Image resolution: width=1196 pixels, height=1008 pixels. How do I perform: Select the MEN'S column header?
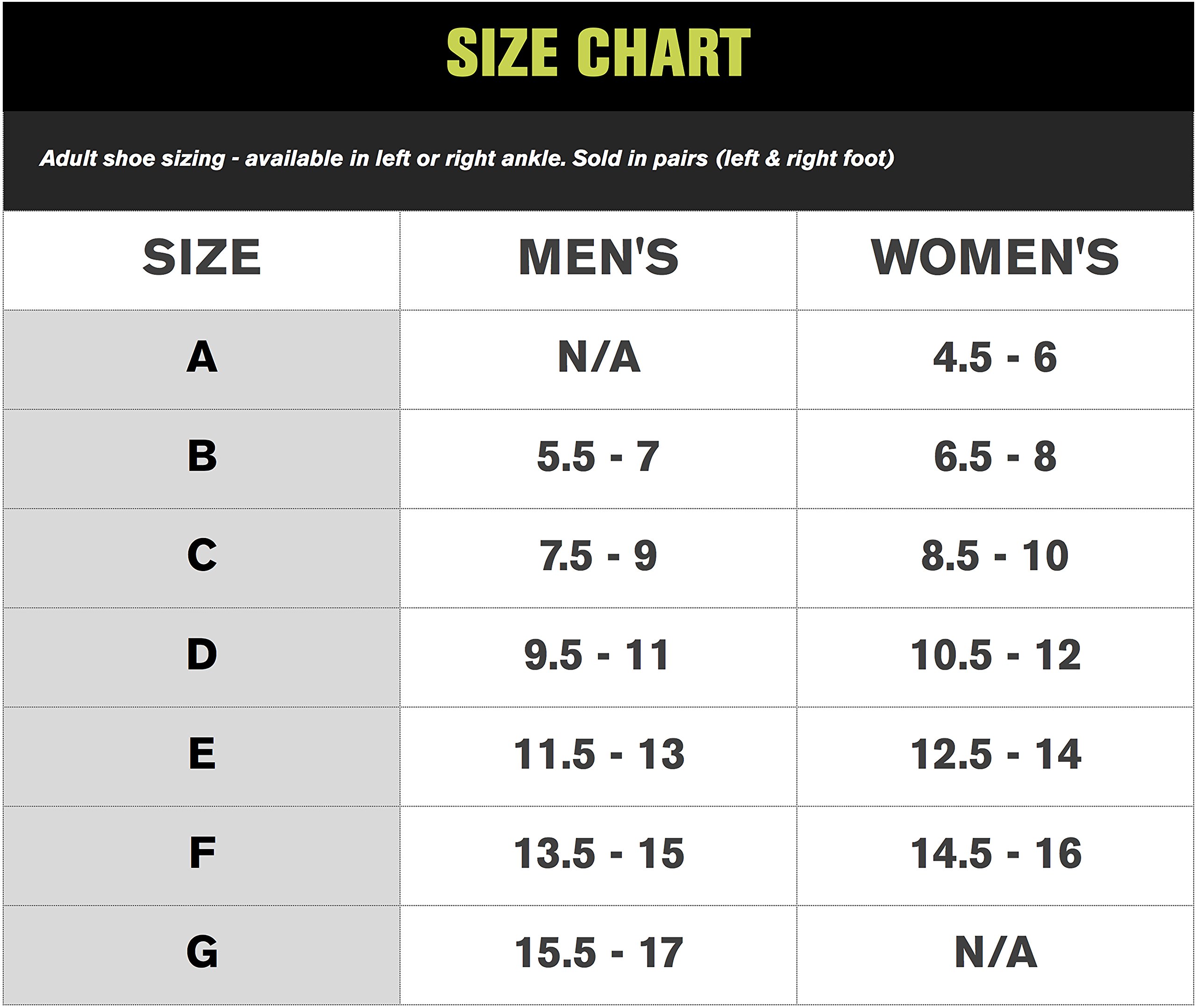598,257
